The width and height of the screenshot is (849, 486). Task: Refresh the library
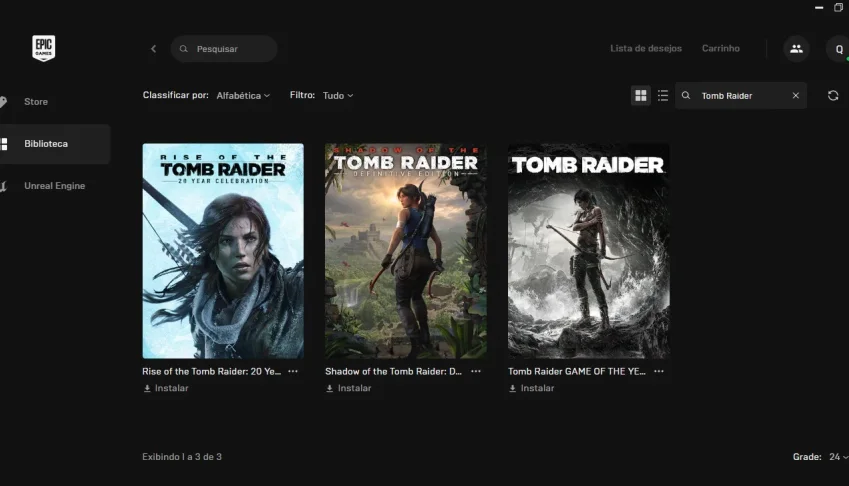[x=833, y=95]
